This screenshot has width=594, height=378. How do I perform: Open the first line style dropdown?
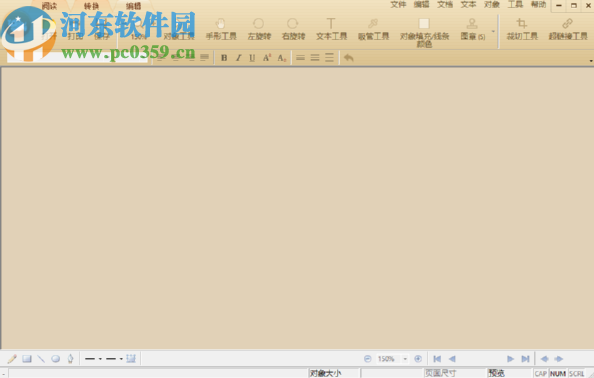tap(100, 358)
